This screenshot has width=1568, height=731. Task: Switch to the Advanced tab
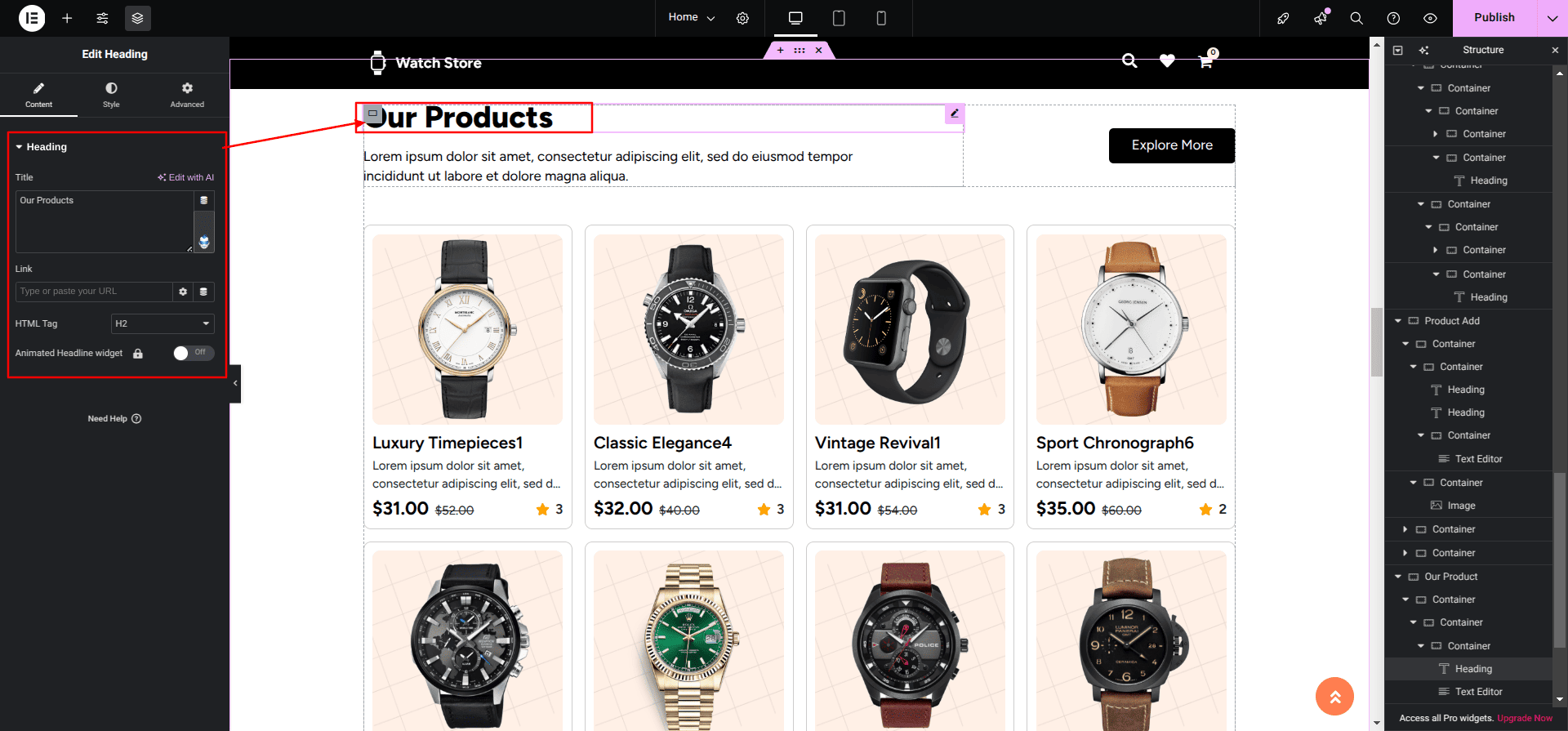(187, 95)
